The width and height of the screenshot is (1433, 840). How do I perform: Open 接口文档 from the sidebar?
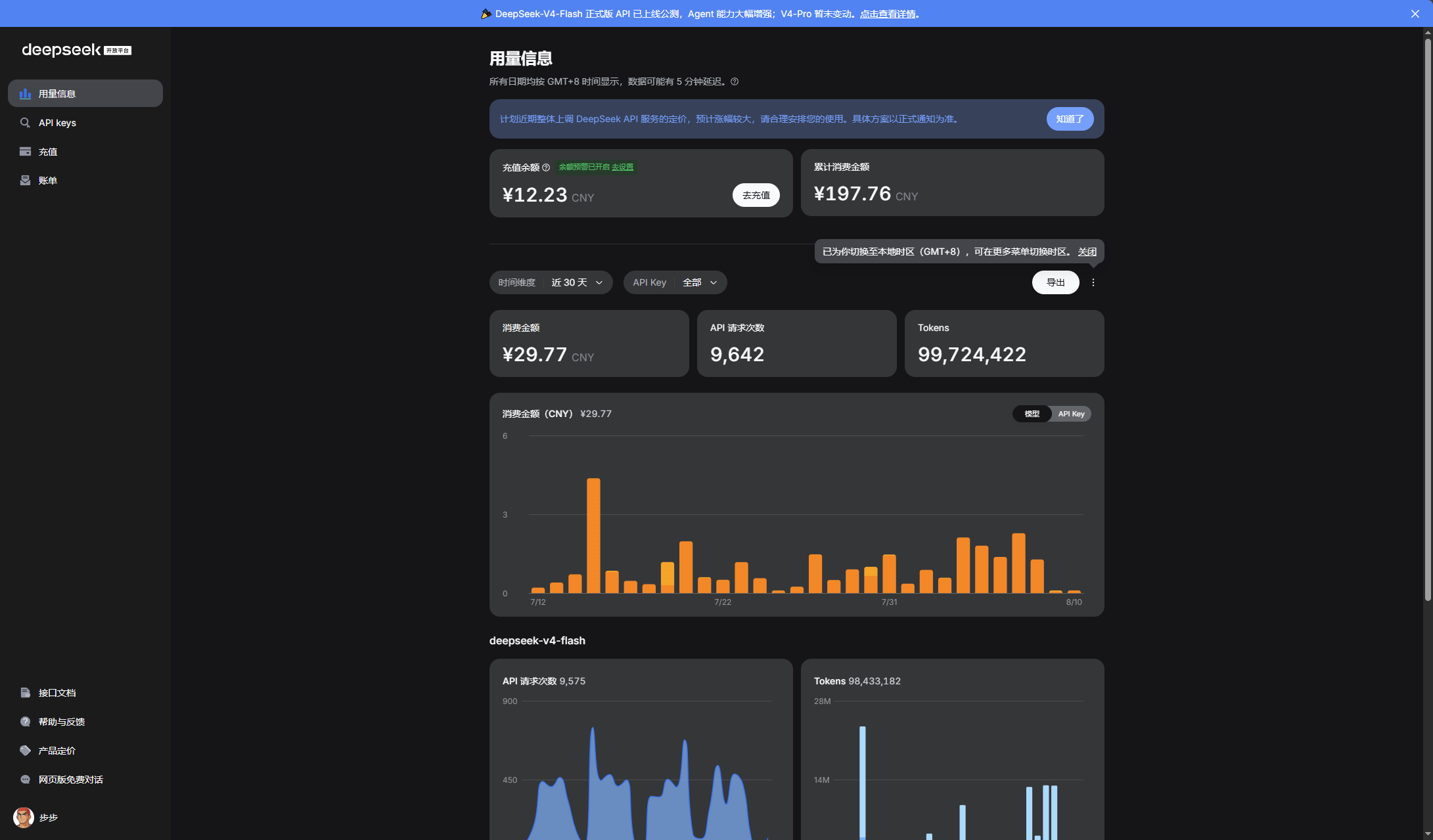pos(85,693)
